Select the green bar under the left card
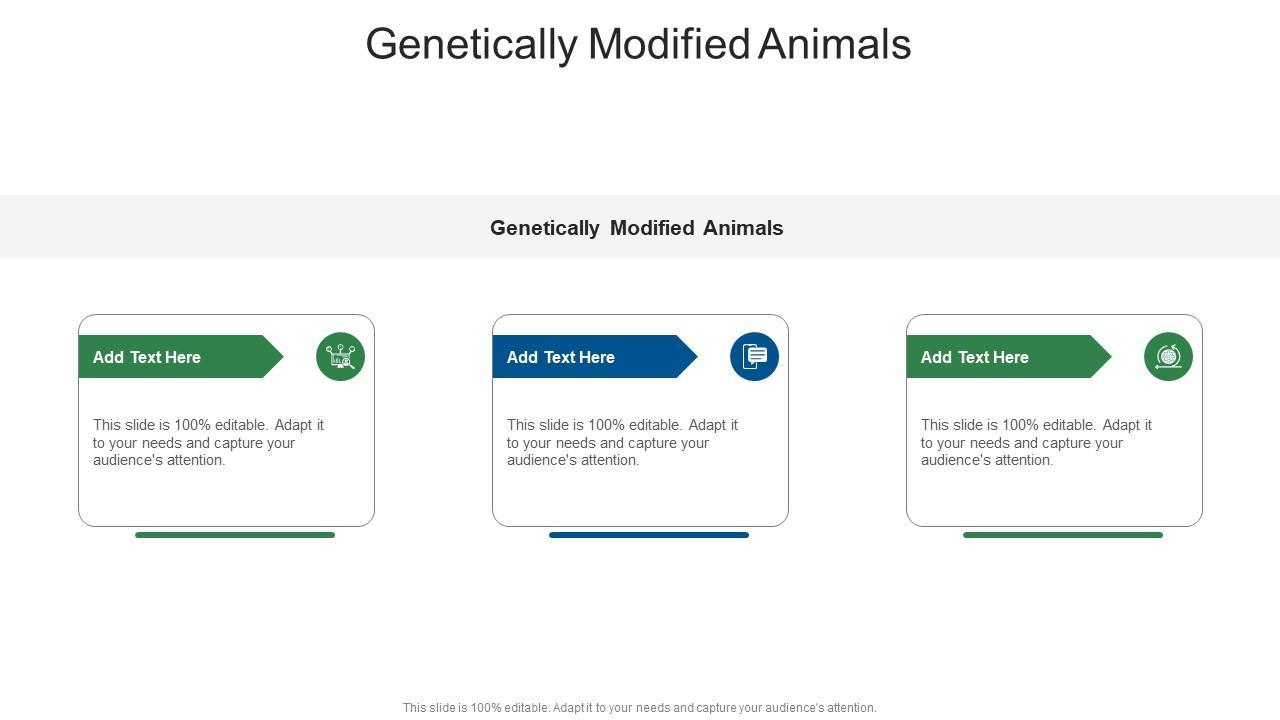1280x720 pixels. tap(235, 535)
